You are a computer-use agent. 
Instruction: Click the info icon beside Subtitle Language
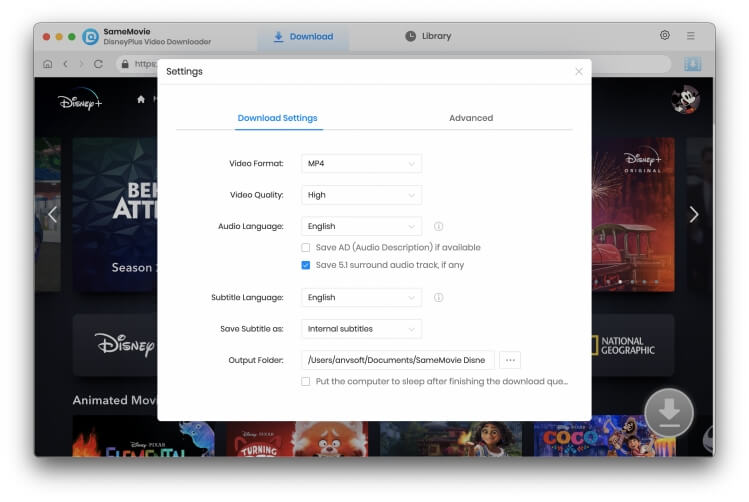(438, 298)
